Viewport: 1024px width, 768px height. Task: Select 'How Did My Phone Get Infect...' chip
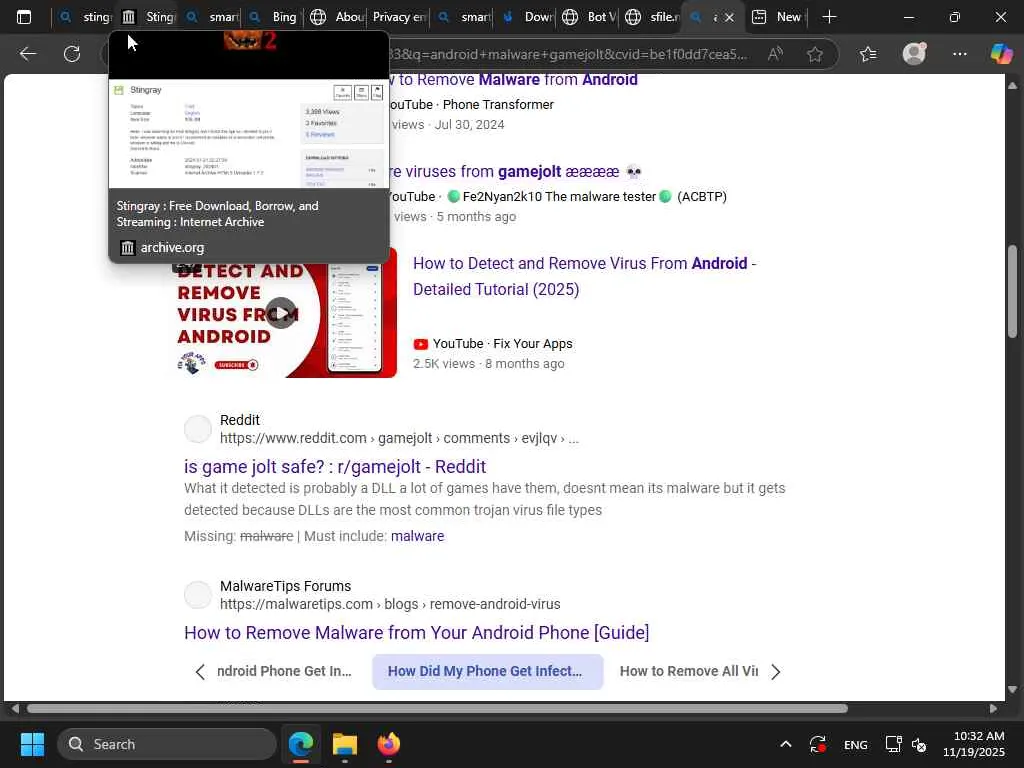[487, 671]
